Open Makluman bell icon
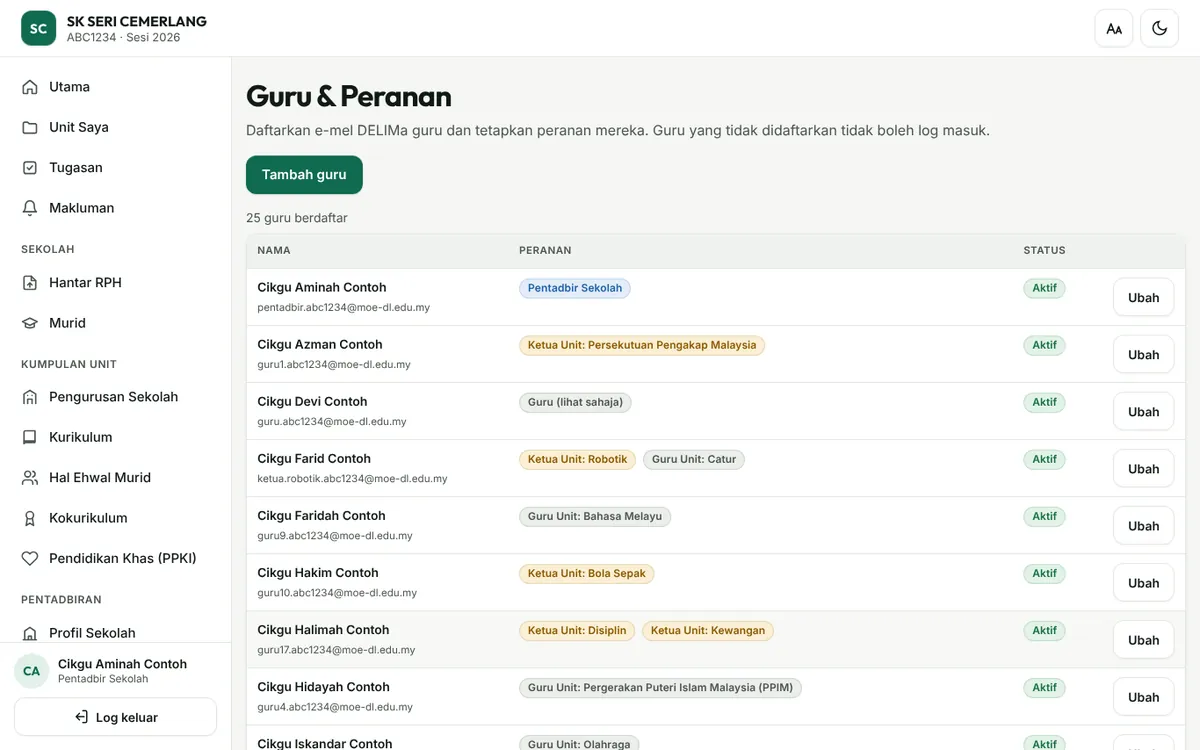The image size is (1200, 750). point(30,208)
